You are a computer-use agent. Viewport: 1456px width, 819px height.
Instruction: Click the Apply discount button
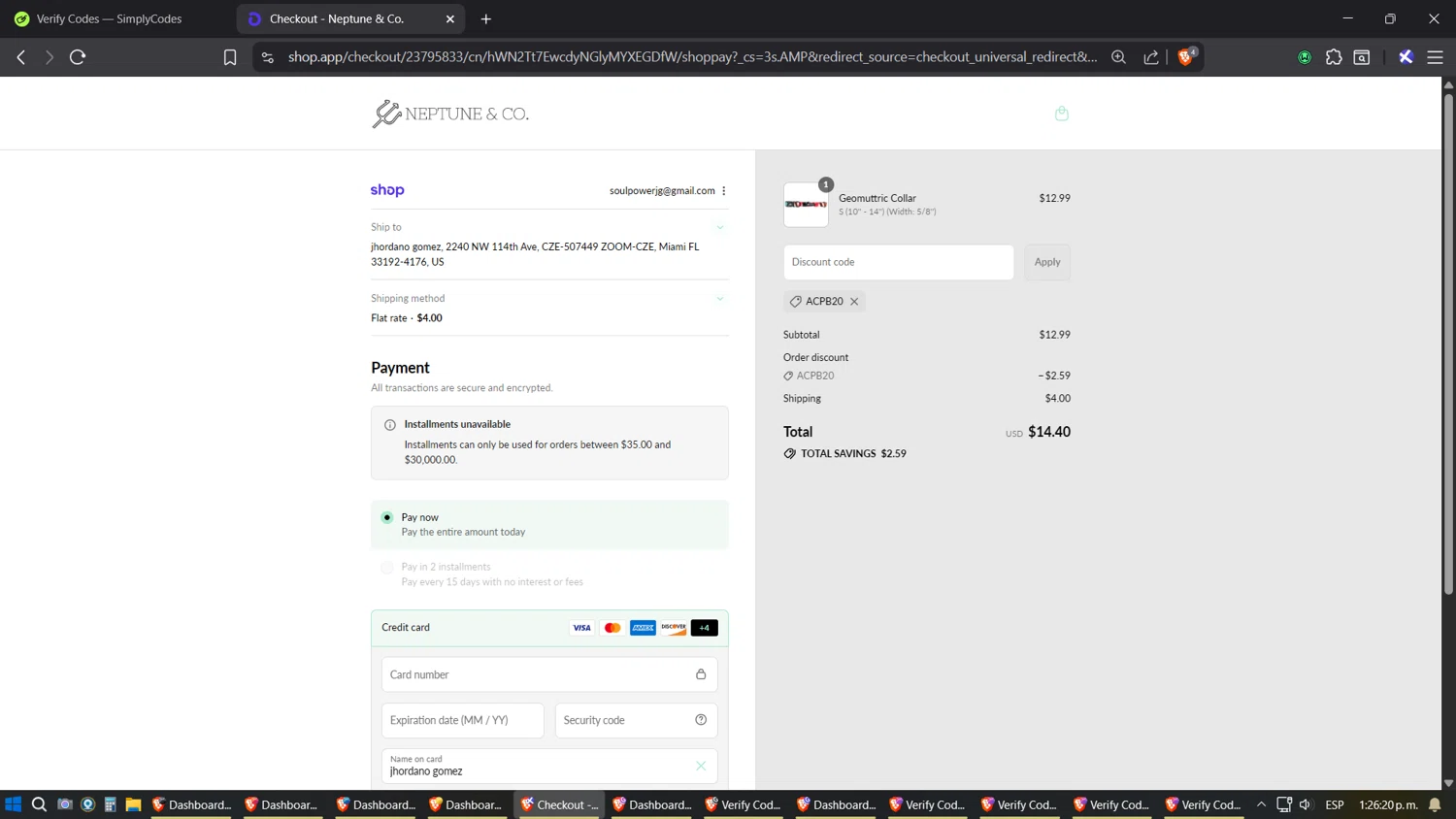pyautogui.click(x=1047, y=262)
